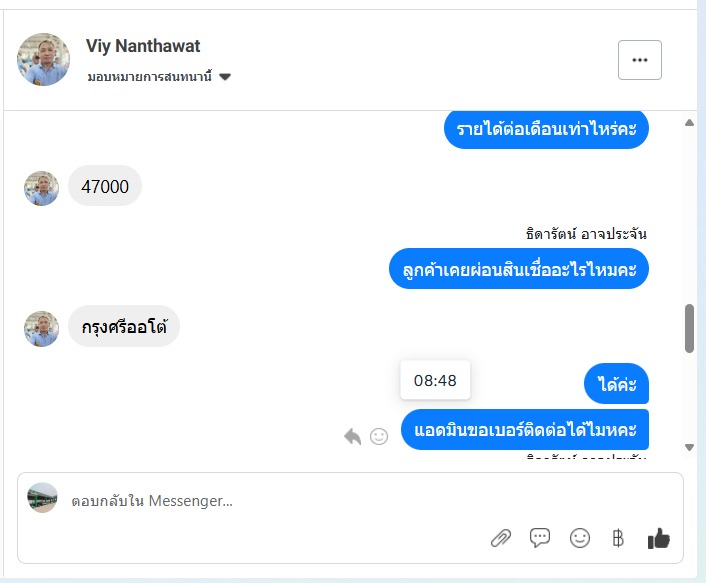The image size is (706, 583).
Task: Click the attach file paperclip icon
Action: [501, 538]
